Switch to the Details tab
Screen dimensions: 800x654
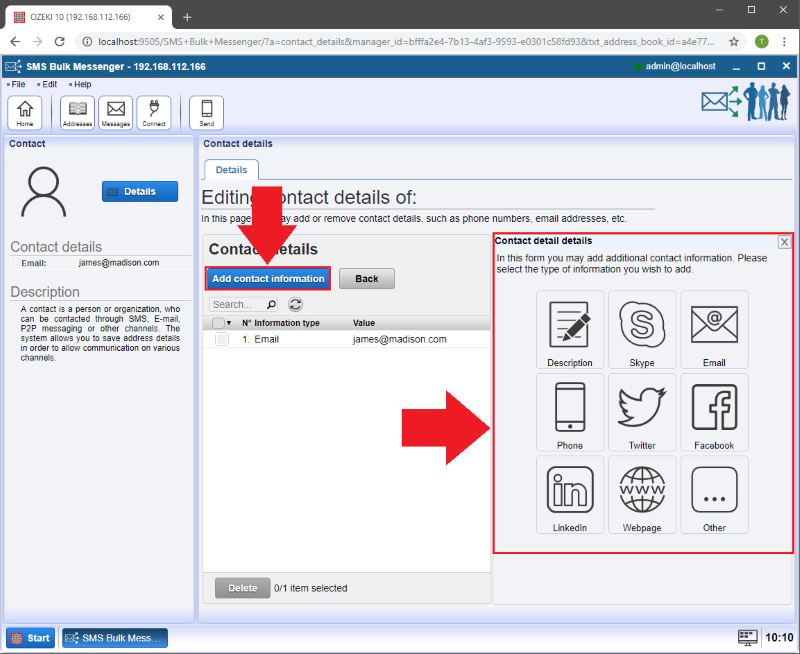pyautogui.click(x=231, y=170)
